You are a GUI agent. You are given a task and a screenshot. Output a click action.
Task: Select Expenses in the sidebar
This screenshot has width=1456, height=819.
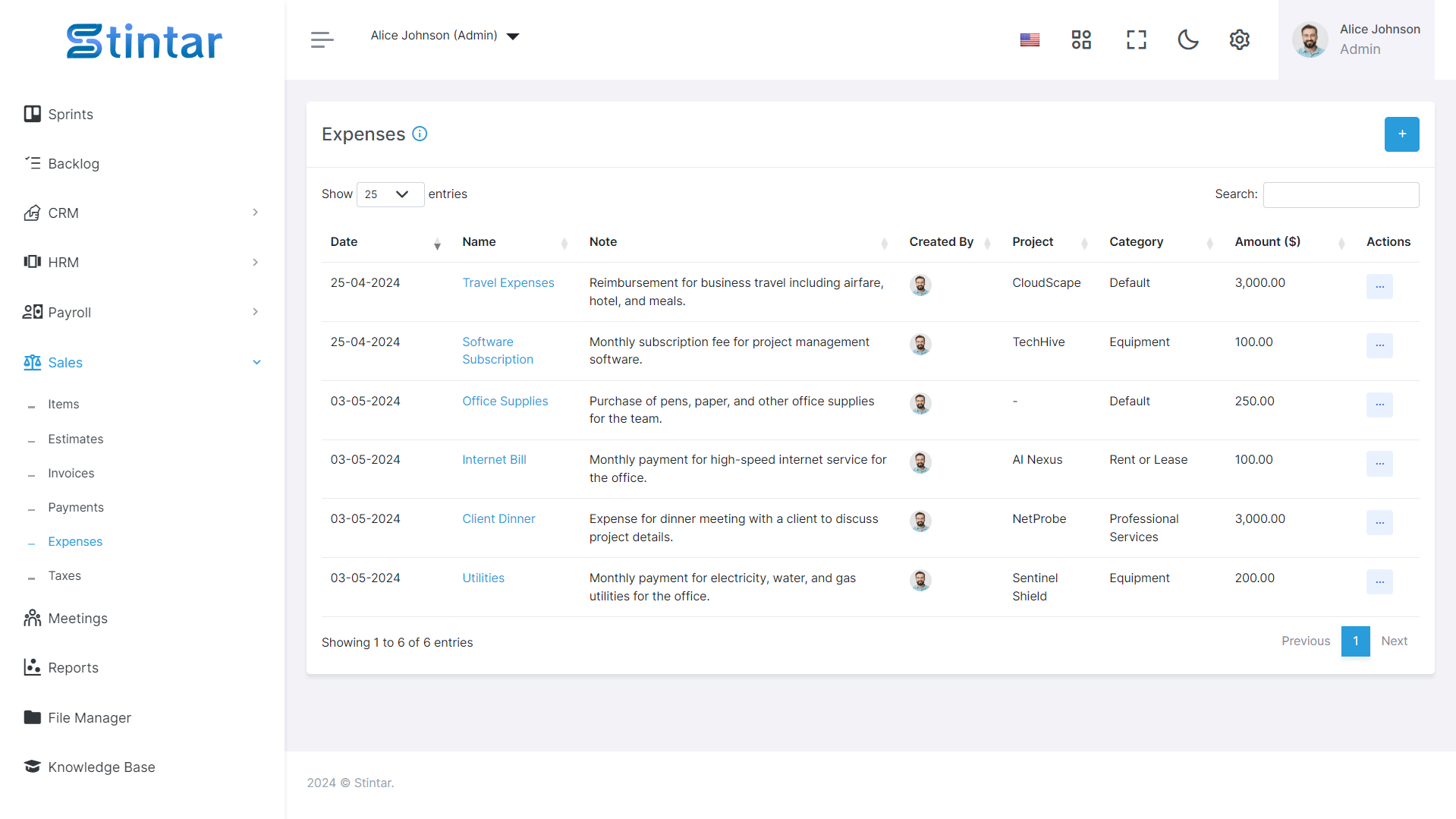point(75,541)
